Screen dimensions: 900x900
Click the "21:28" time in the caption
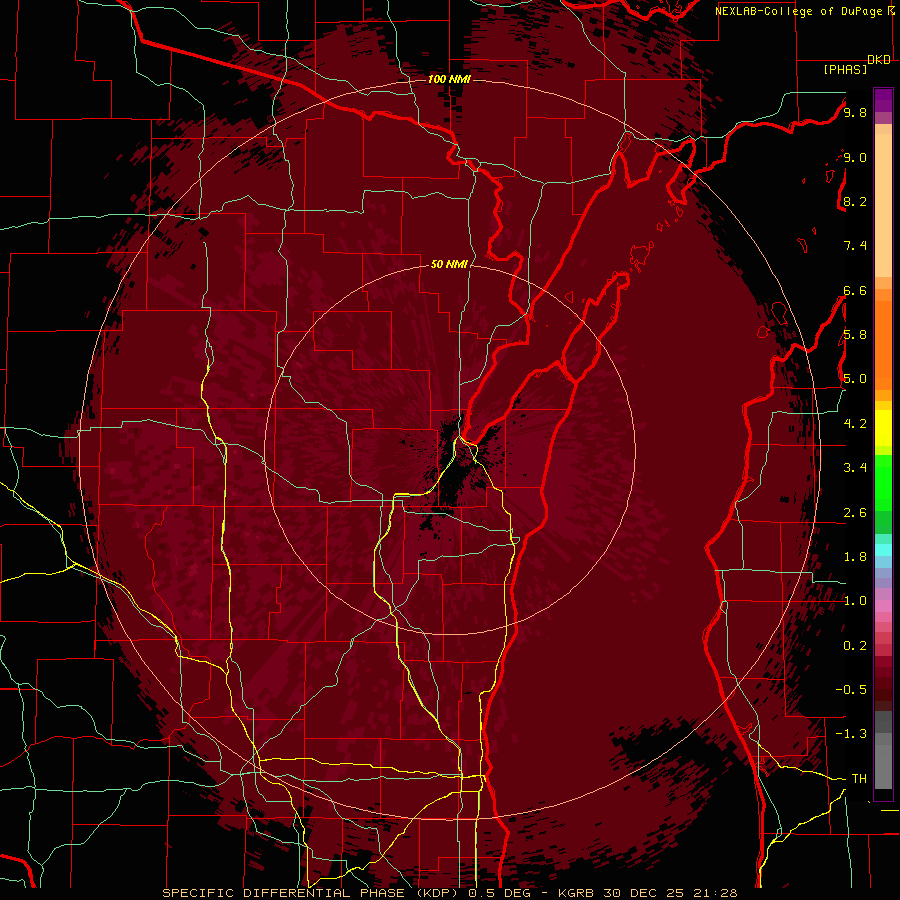(715, 893)
